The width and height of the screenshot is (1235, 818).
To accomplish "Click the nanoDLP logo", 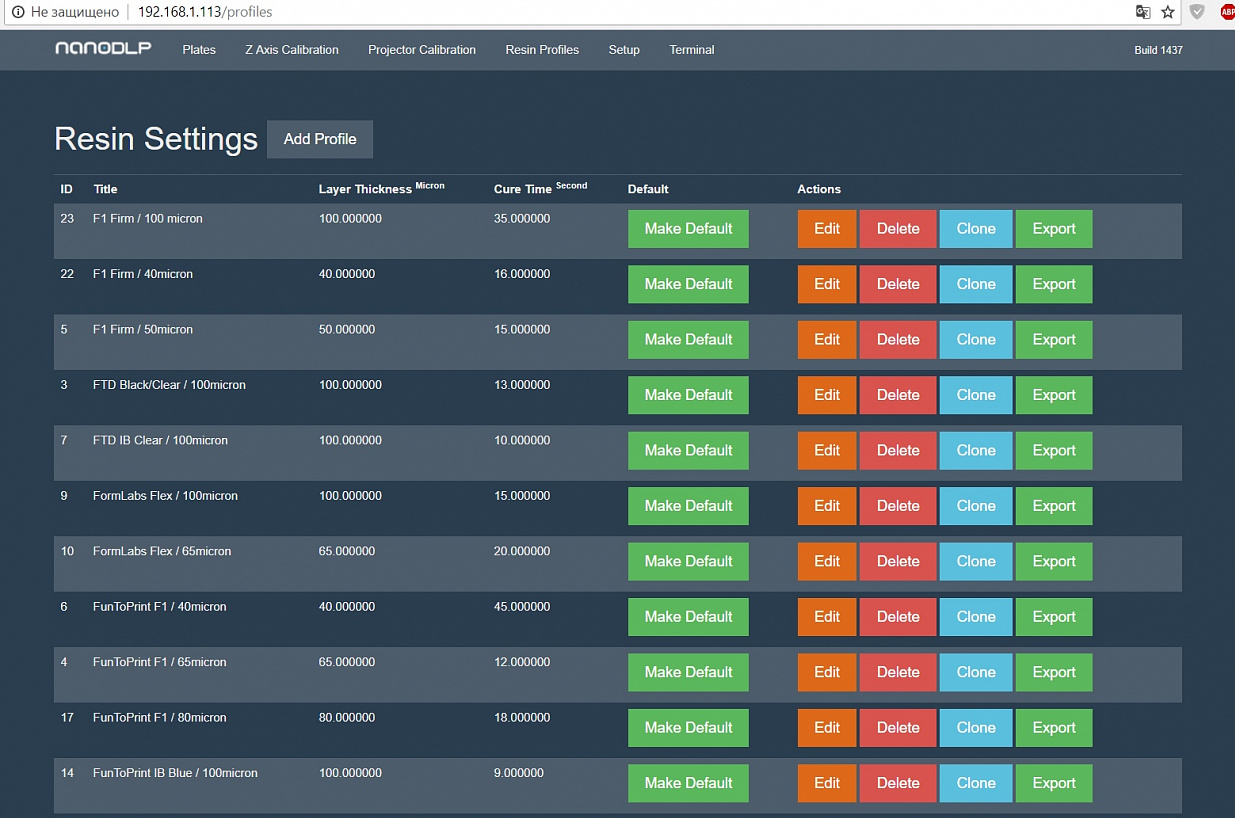I will [103, 49].
